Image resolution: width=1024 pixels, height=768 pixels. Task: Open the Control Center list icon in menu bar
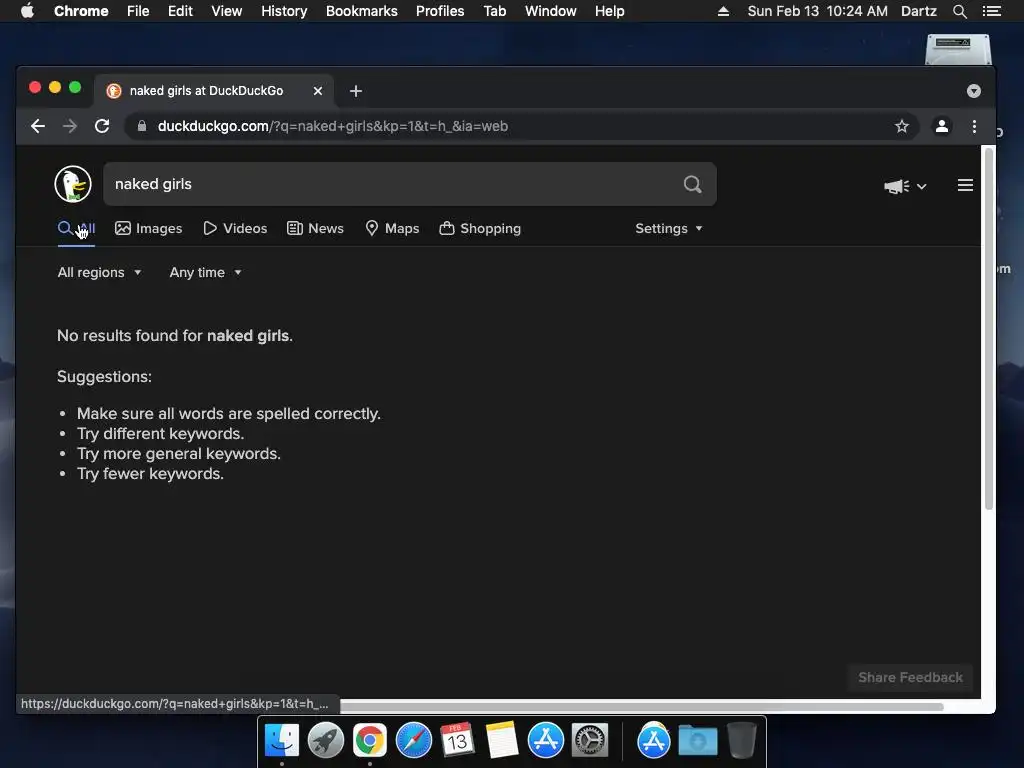tap(991, 11)
